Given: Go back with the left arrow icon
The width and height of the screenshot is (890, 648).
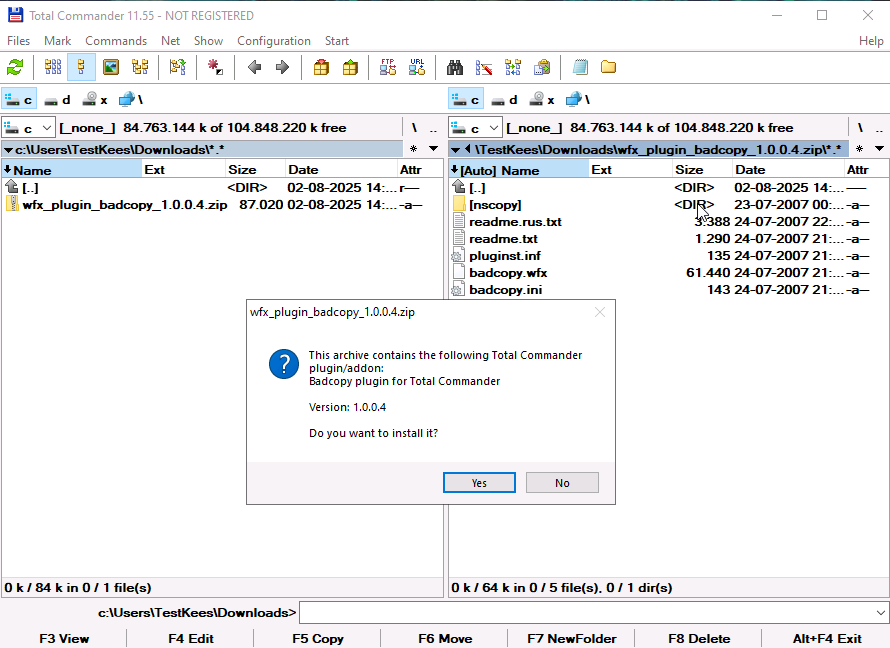Looking at the screenshot, I should click(x=254, y=68).
